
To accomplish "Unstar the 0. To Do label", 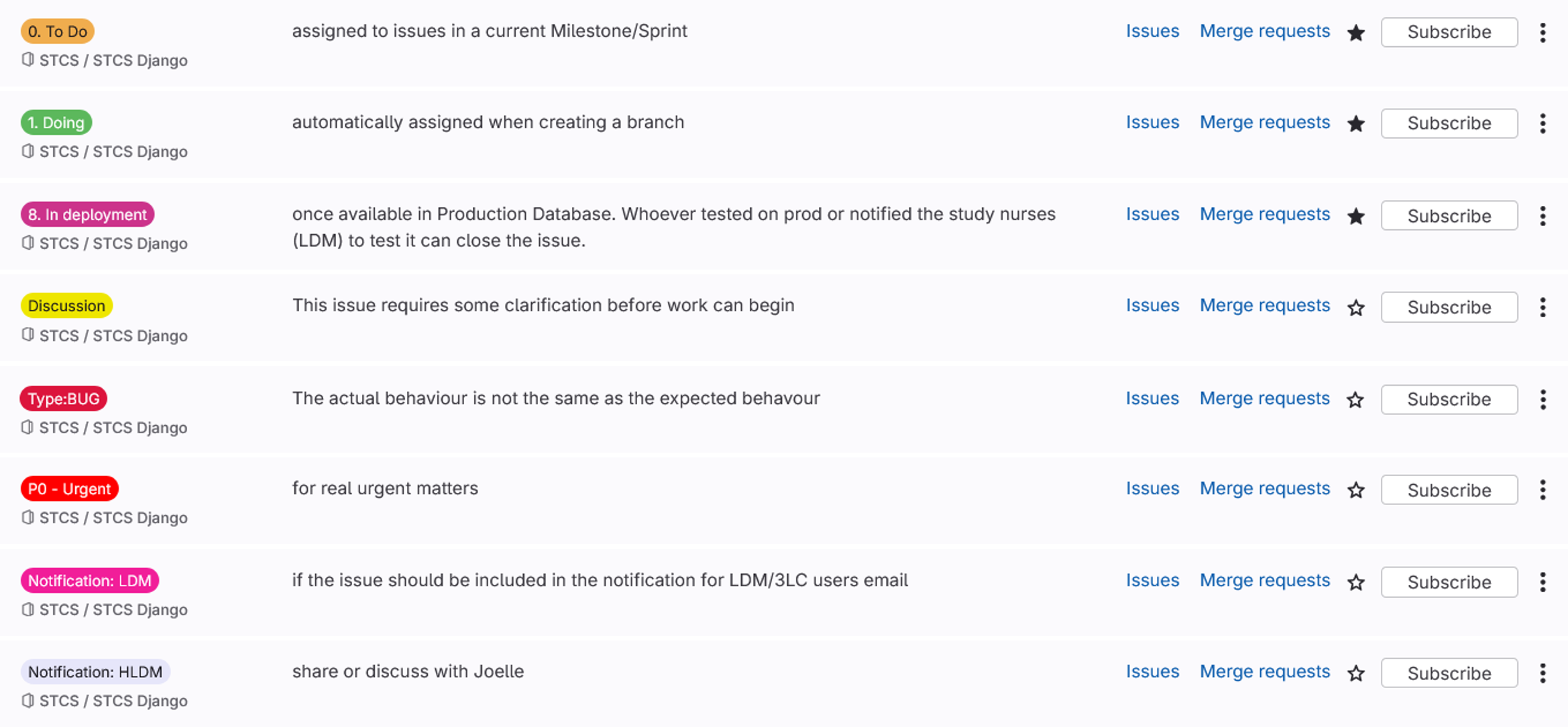I will click(1355, 32).
